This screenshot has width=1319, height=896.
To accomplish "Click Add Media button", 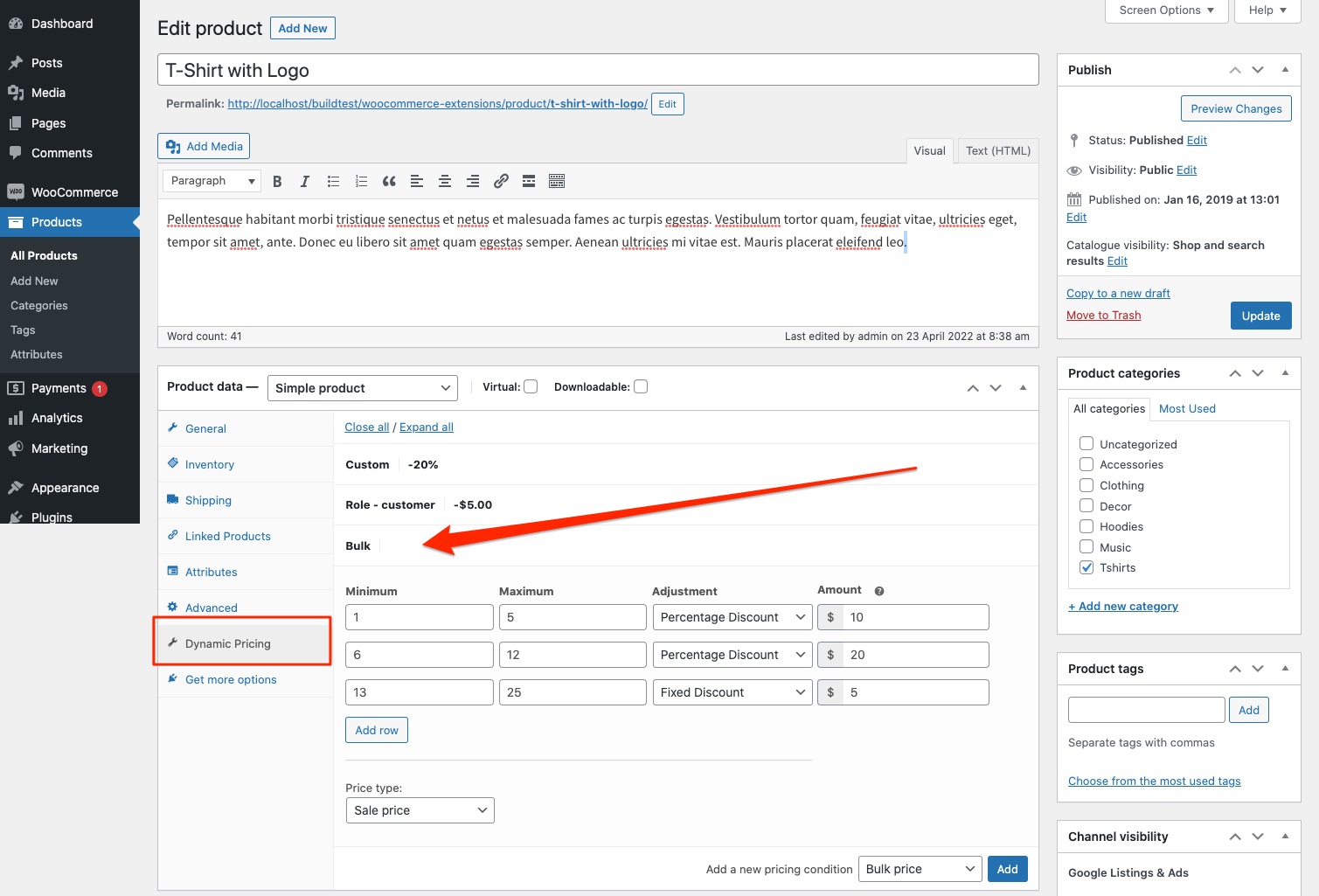I will pos(204,146).
